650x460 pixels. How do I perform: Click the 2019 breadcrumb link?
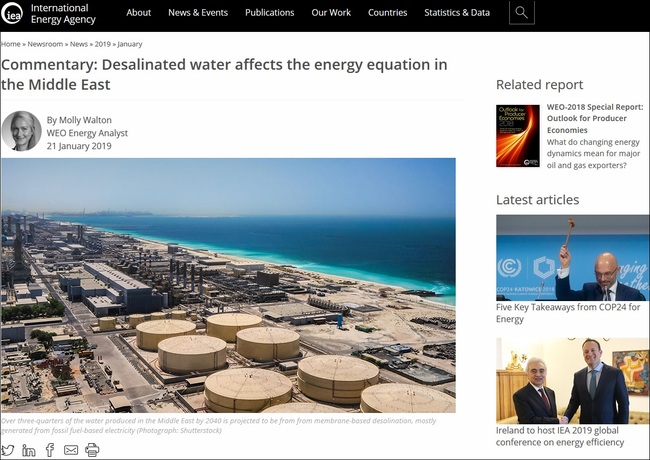103,45
